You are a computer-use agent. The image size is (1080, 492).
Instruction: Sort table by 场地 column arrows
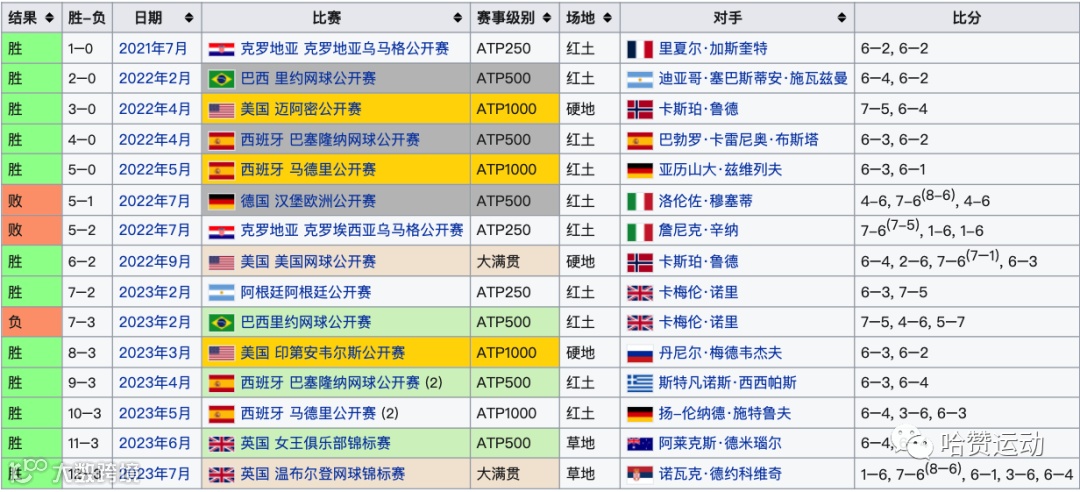[x=608, y=18]
